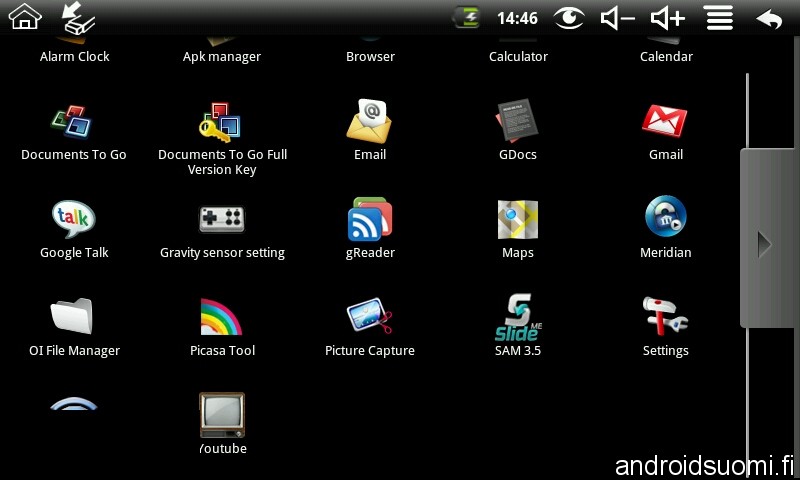
Task: Open the GDocs app
Action: pyautogui.click(x=517, y=120)
